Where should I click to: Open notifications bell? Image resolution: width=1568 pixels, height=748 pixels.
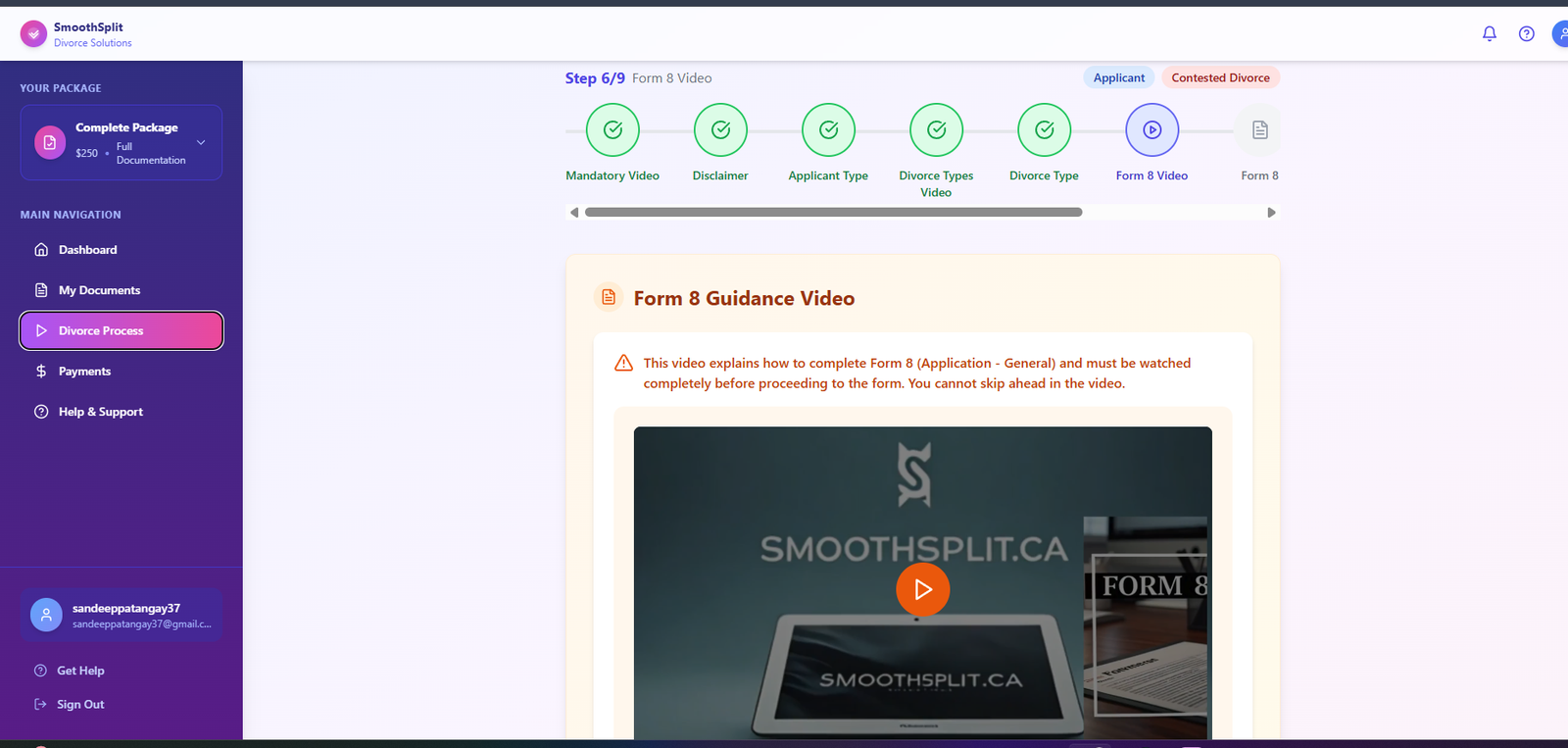click(1490, 34)
